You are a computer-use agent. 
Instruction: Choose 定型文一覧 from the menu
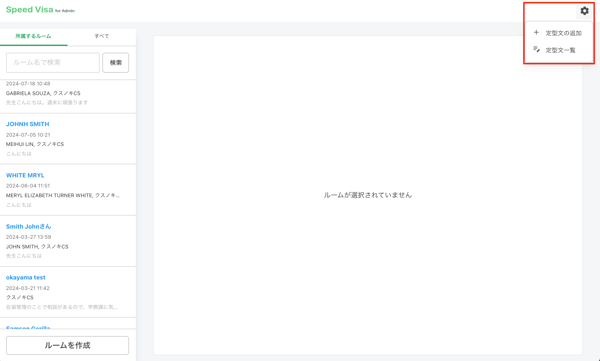tap(560, 50)
